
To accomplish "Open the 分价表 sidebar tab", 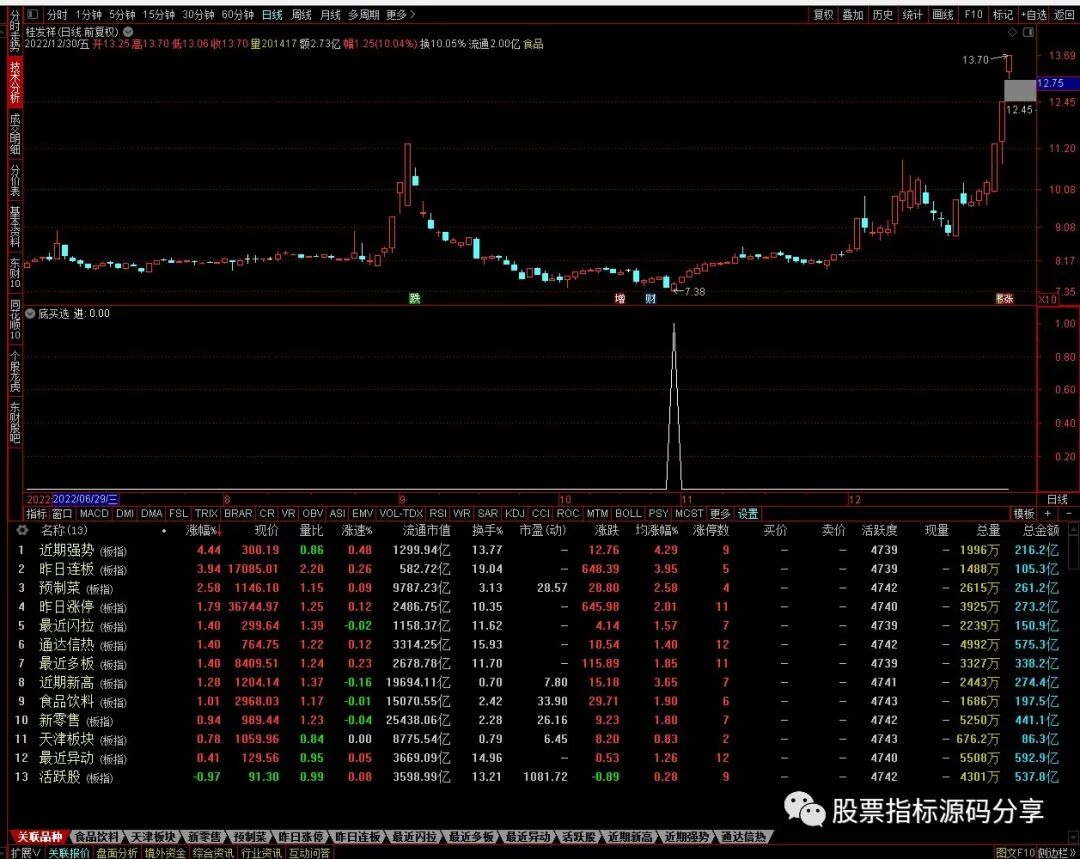I will pos(15,180).
